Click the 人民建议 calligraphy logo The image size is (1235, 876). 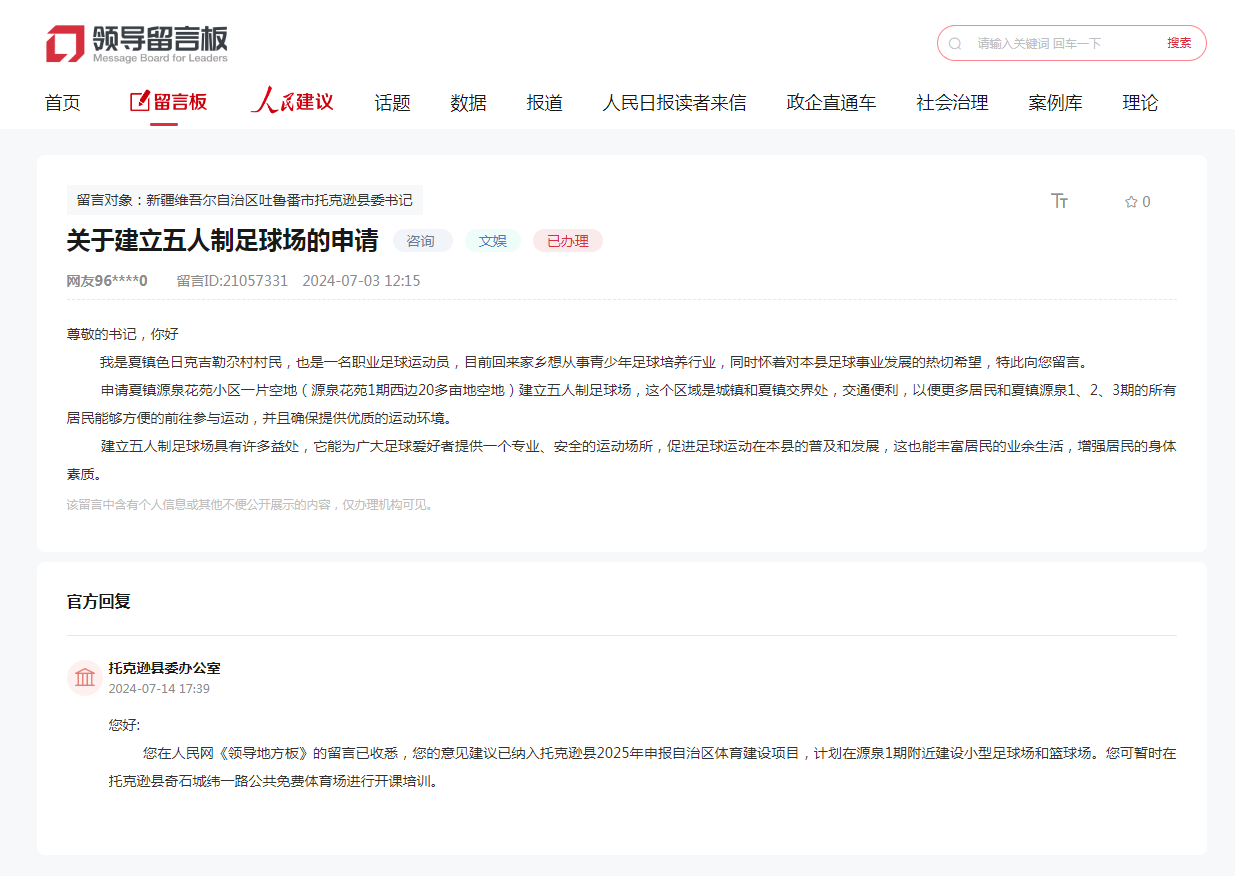click(x=293, y=101)
